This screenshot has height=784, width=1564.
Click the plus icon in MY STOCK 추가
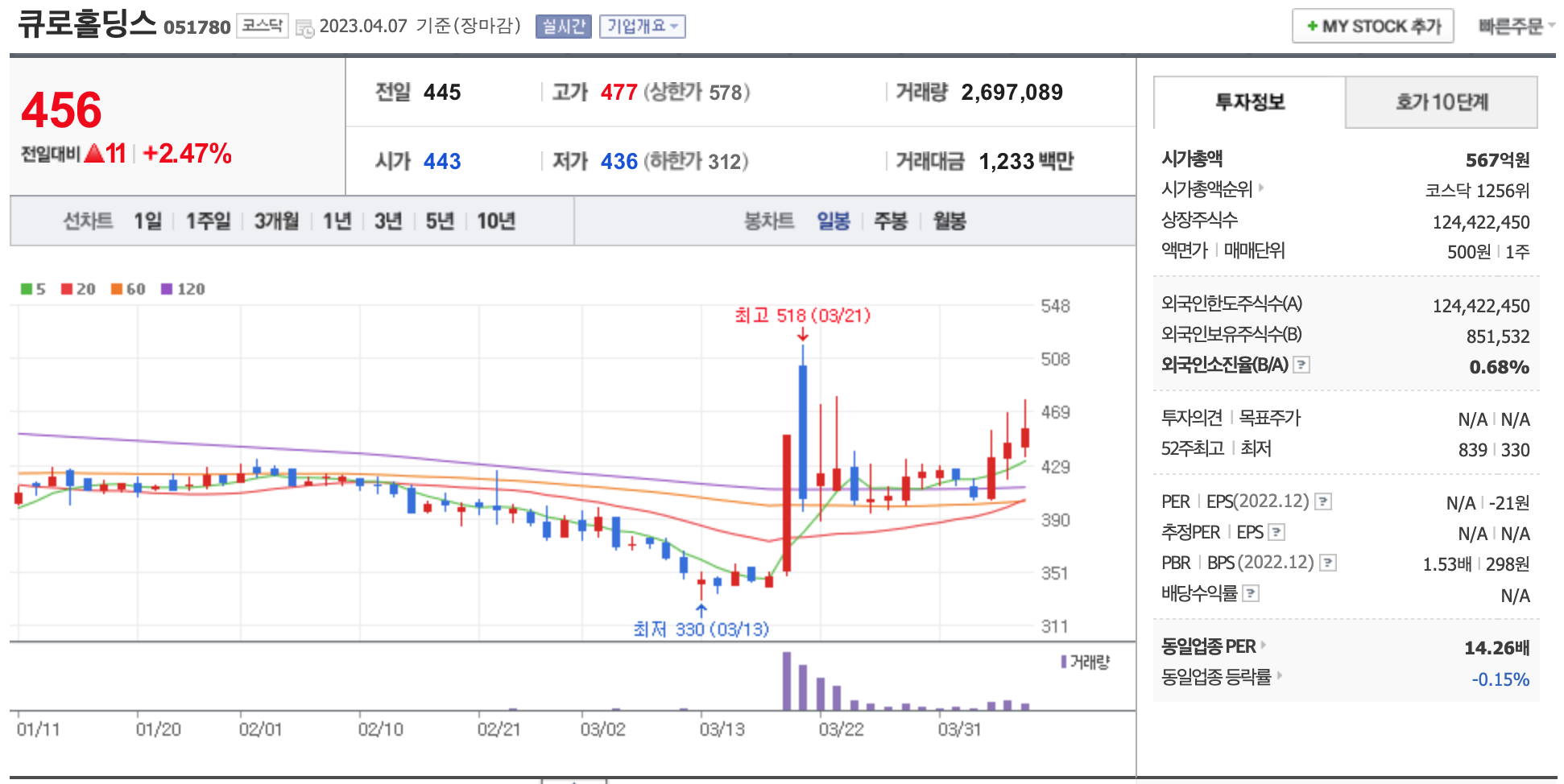coord(1312,27)
